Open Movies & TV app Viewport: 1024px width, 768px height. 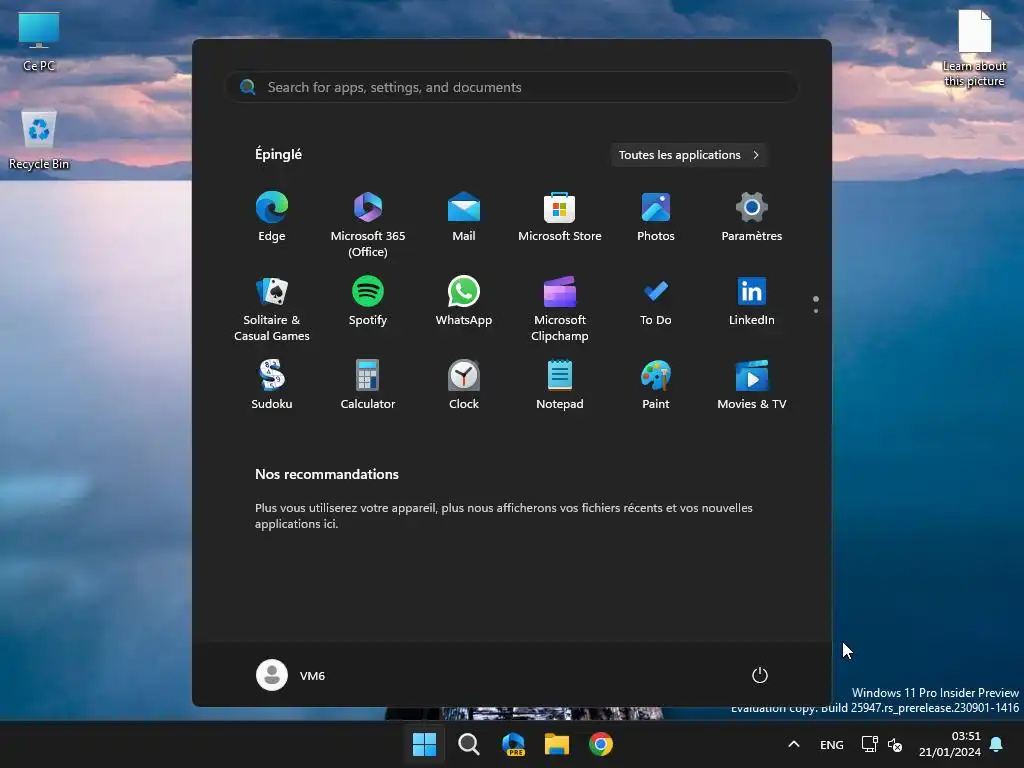point(752,385)
